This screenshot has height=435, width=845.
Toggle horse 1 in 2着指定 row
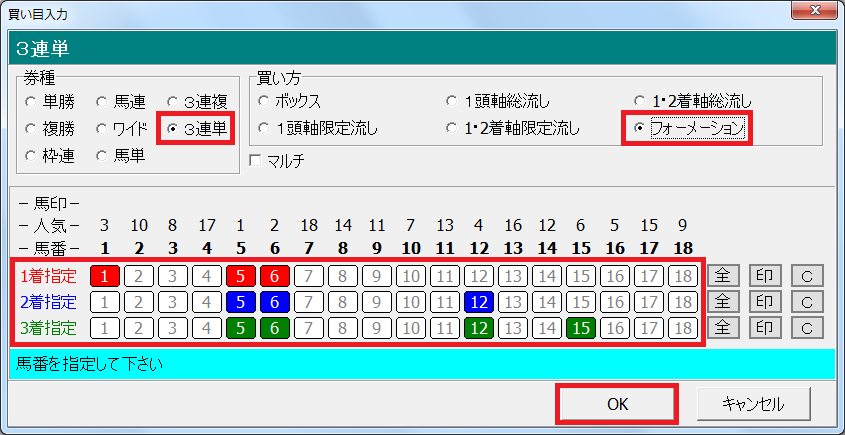pyautogui.click(x=105, y=302)
